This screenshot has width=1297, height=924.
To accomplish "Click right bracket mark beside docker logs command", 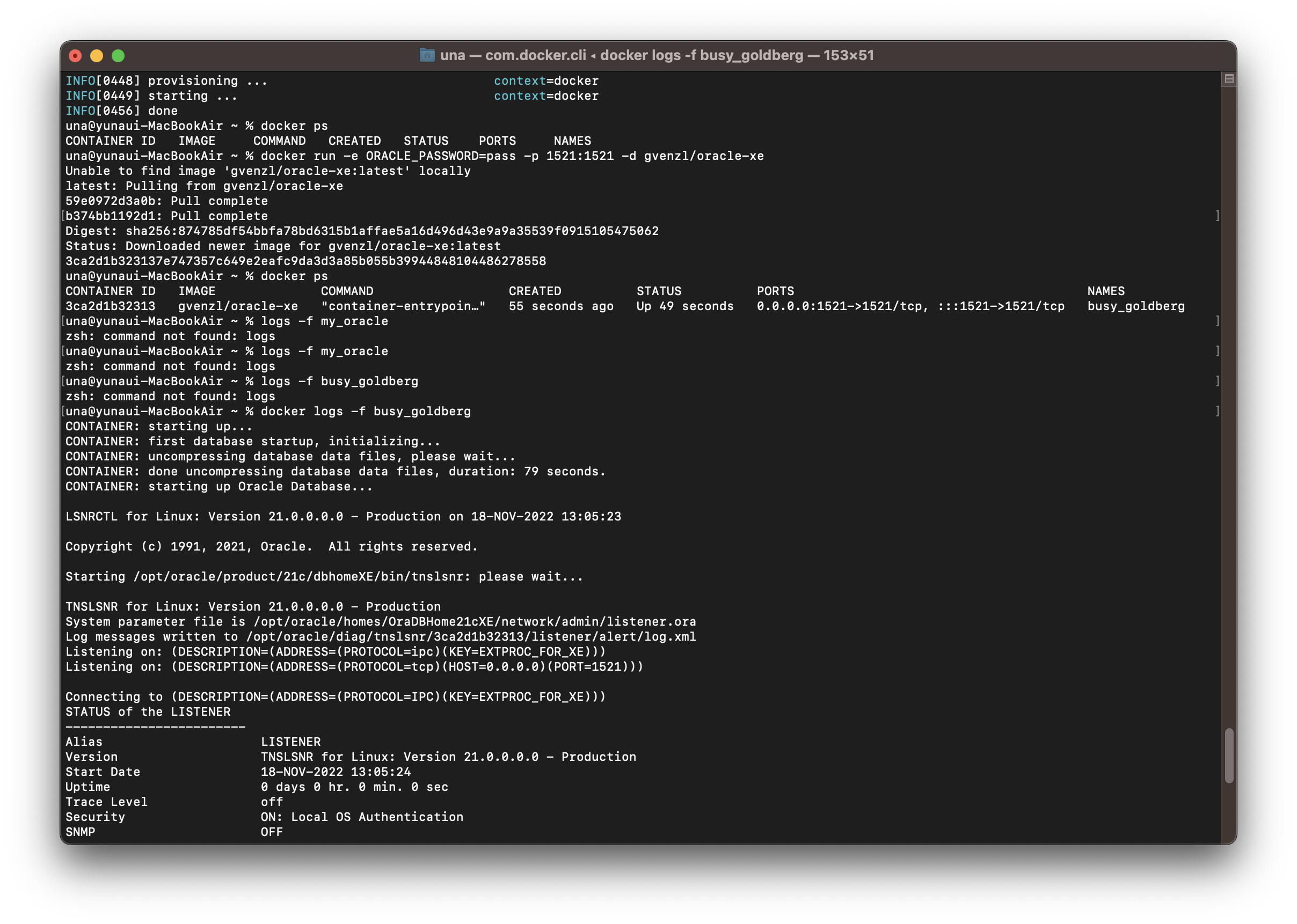I will [1218, 411].
